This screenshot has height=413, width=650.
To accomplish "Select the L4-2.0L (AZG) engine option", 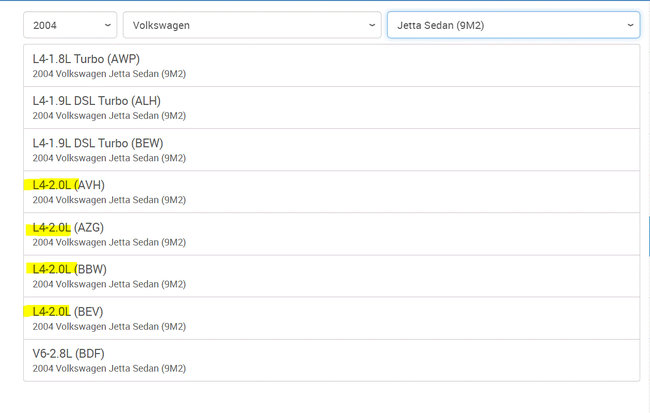I will tap(330, 233).
